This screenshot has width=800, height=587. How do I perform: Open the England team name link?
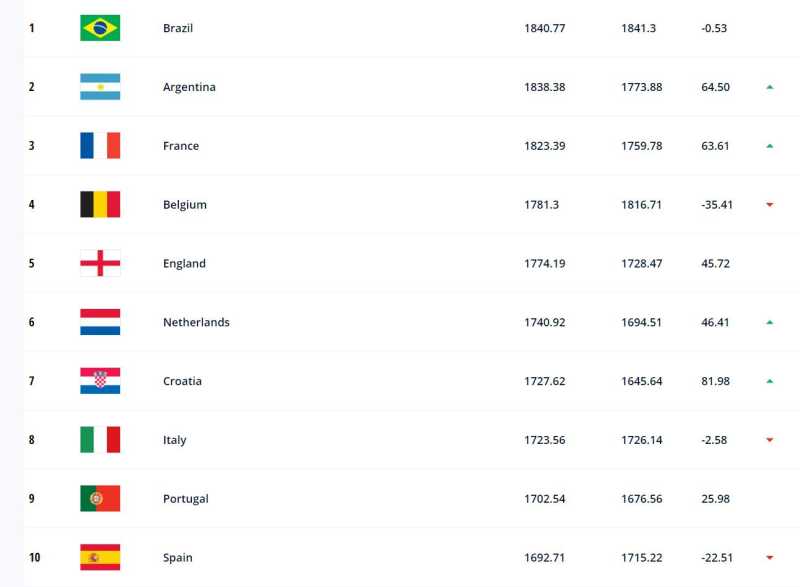[x=184, y=264]
